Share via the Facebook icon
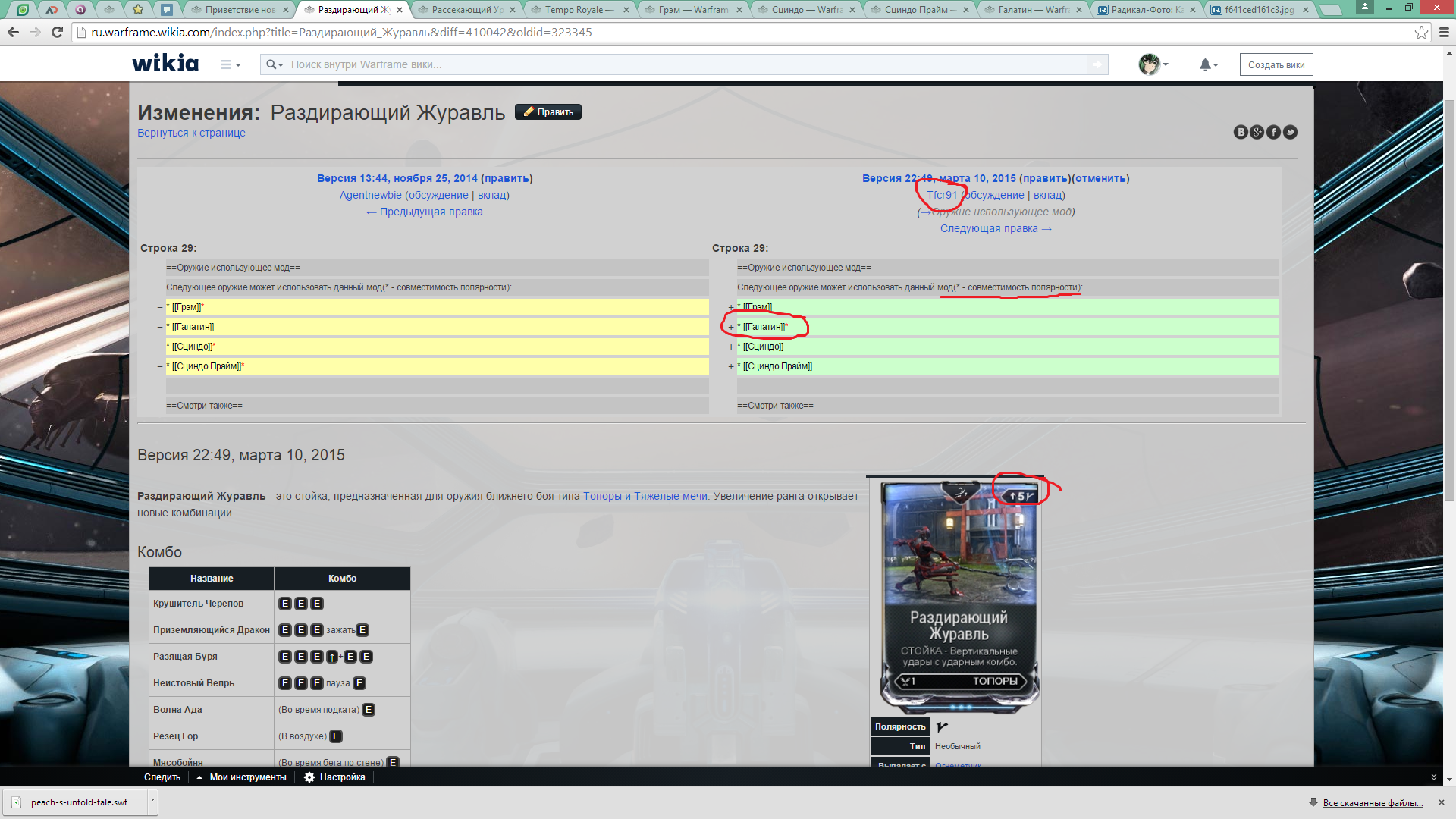1456x819 pixels. [1274, 132]
